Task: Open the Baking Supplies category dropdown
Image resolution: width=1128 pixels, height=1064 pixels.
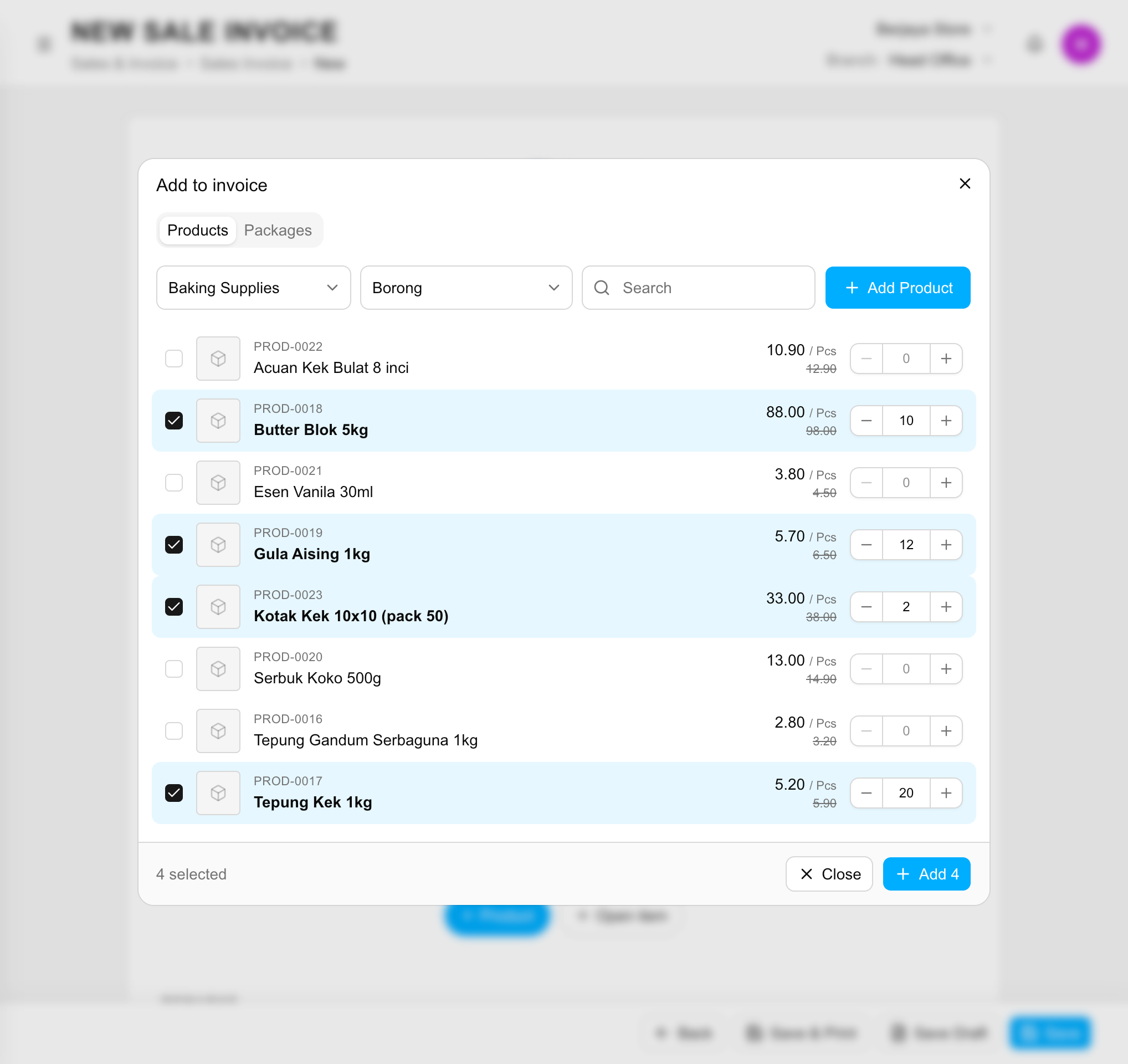Action: tap(253, 288)
